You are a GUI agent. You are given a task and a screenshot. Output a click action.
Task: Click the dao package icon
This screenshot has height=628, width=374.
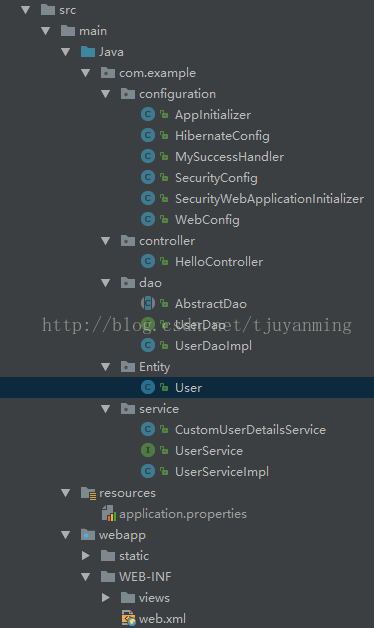coord(128,282)
